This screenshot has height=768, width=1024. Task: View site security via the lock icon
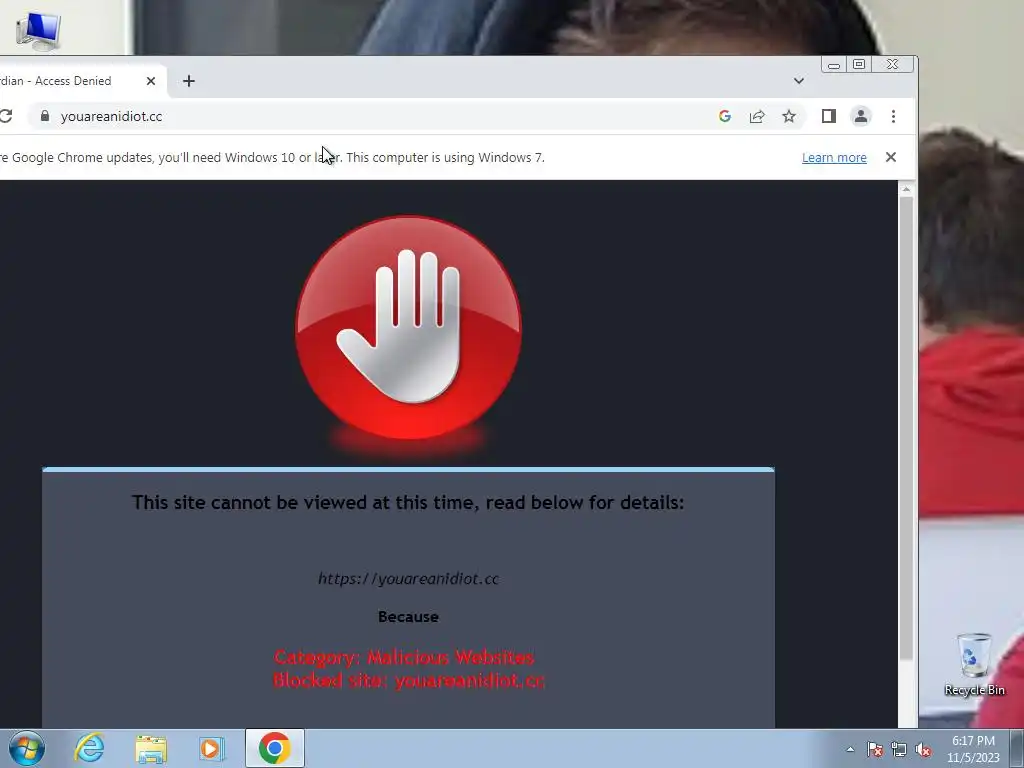[44, 116]
